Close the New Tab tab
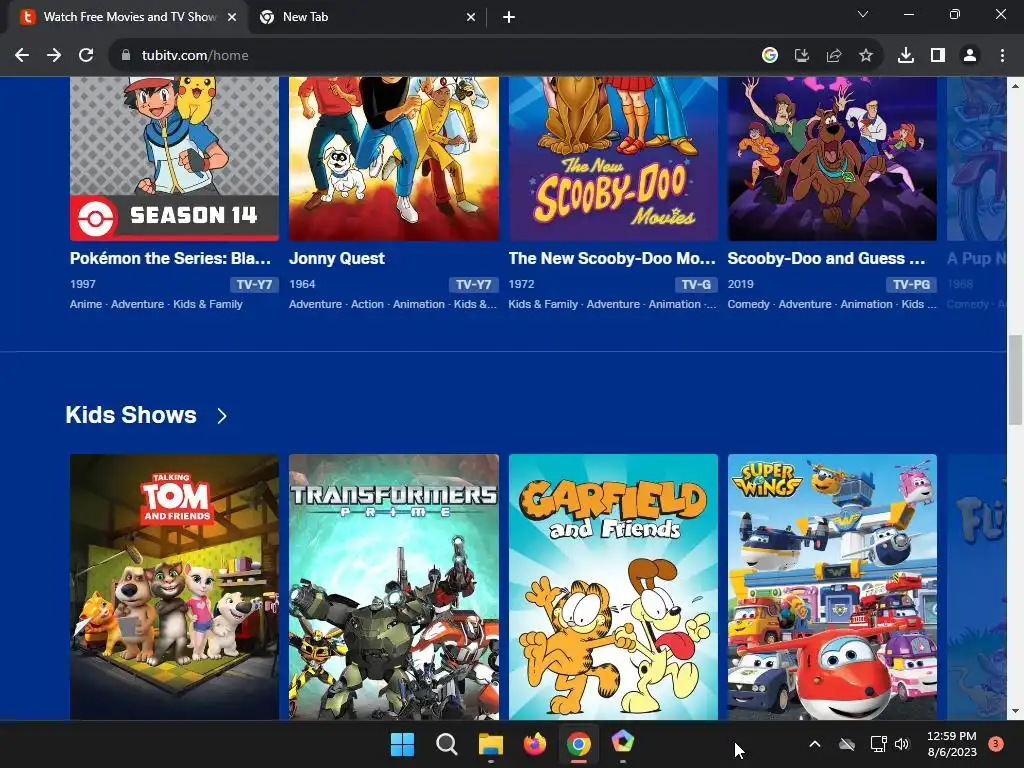This screenshot has height=768, width=1024. (471, 18)
